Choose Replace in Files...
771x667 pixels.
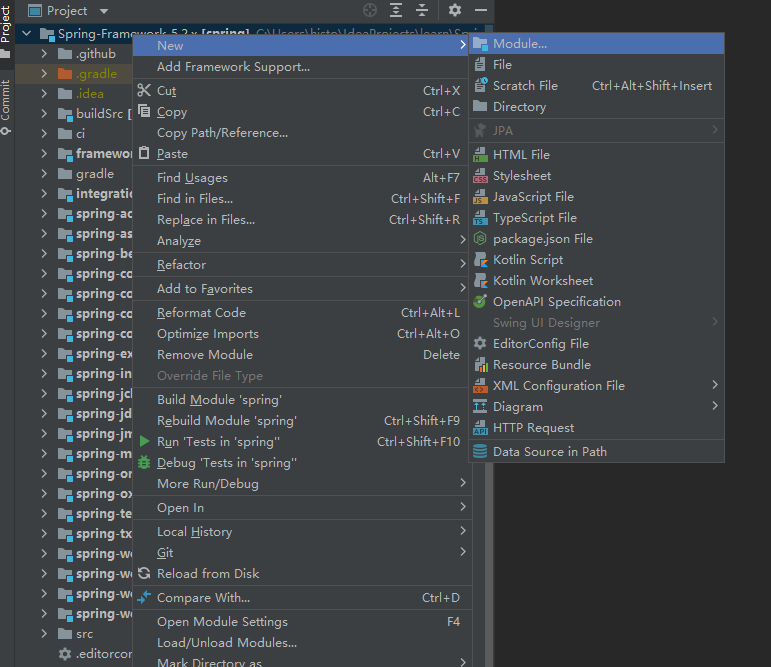(302, 219)
